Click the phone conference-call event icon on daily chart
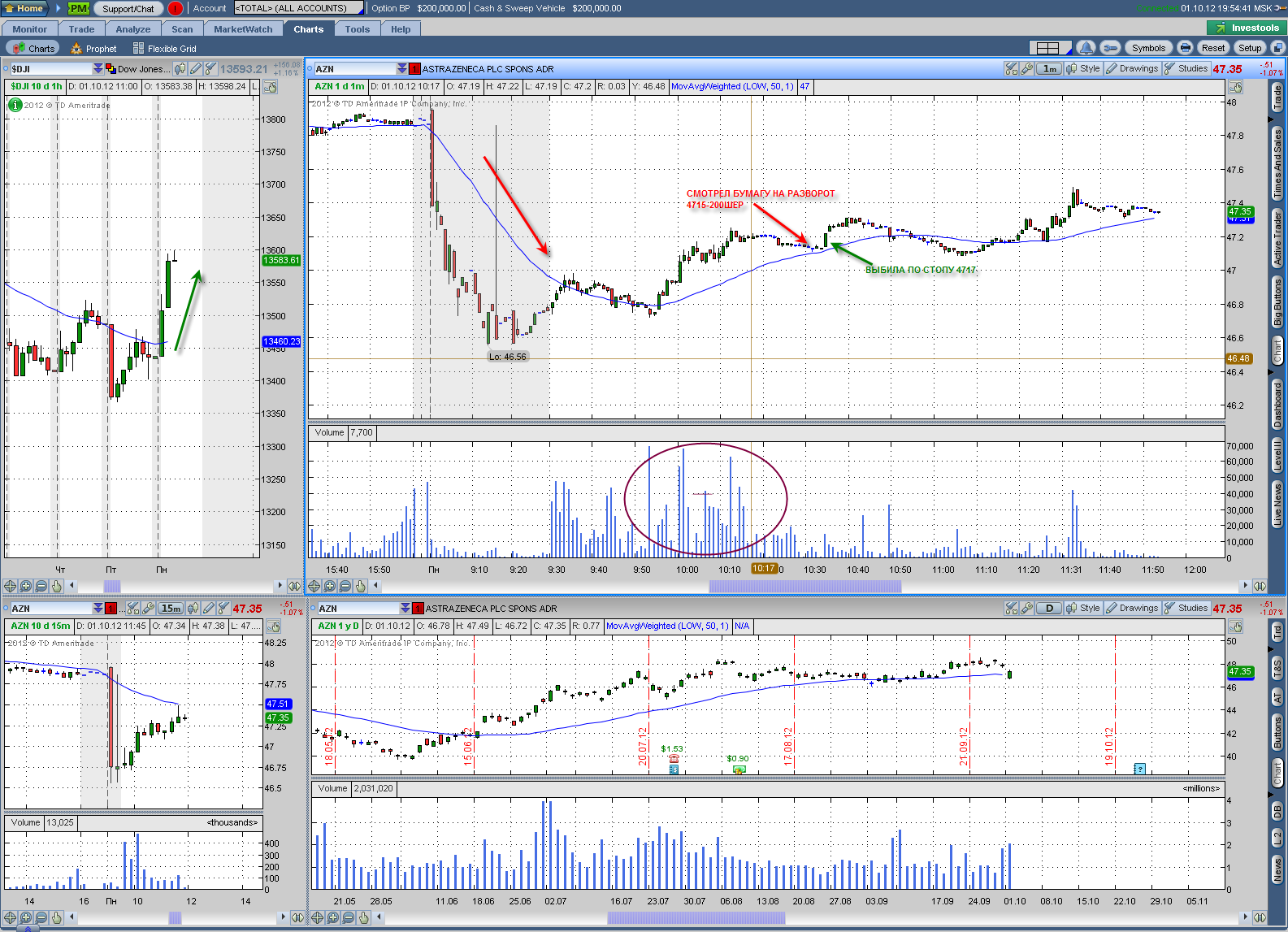This screenshot has height=932, width=1288. (674, 760)
